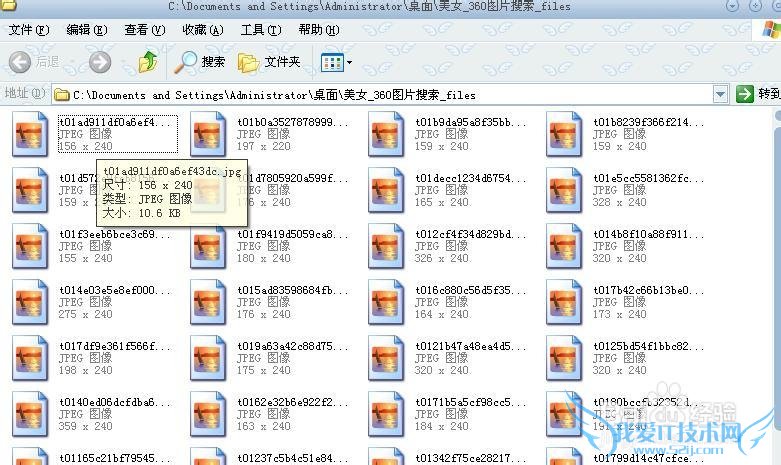Click file name t017df9e361f566f...

(x=115, y=346)
